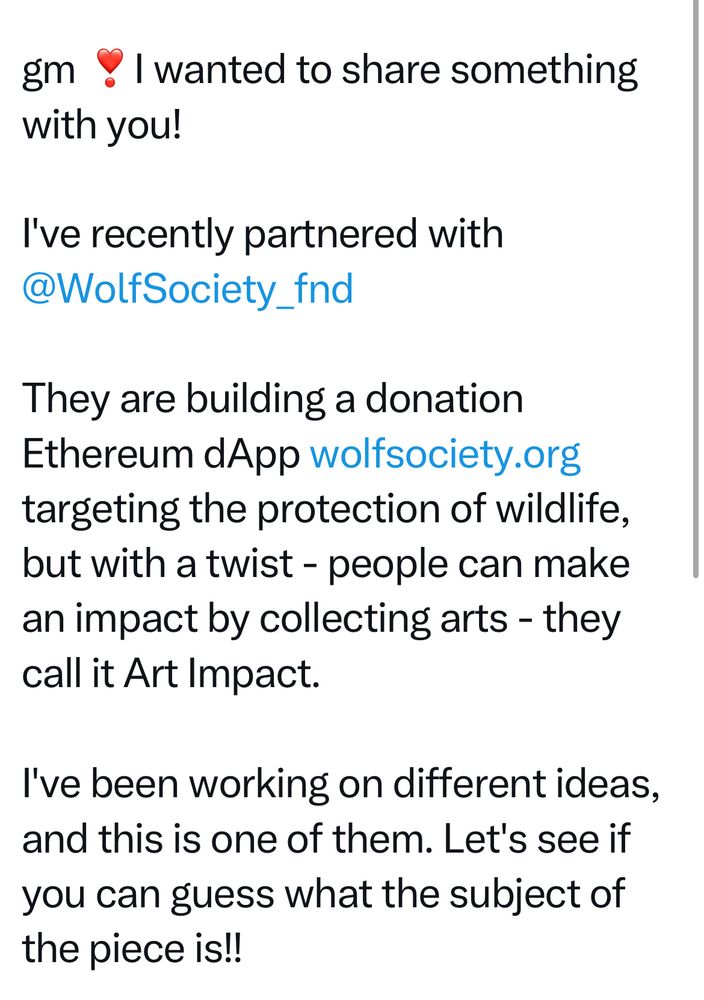Open the @WolfSociety_fnd profile mention
The image size is (704, 1000).
tap(187, 289)
